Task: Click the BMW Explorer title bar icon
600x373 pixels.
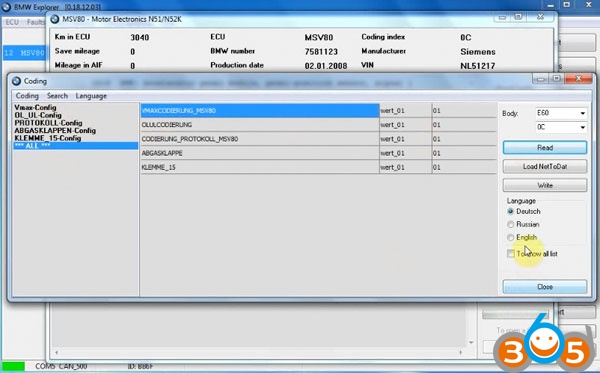Action: tap(6, 7)
